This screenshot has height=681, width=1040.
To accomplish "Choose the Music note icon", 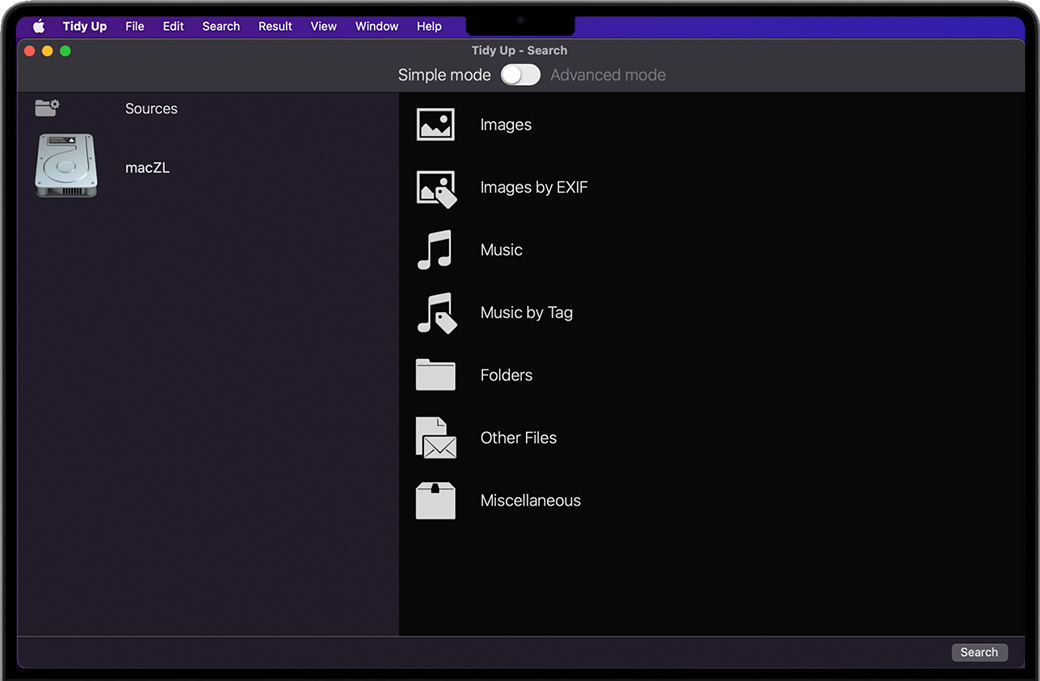I will (x=435, y=250).
